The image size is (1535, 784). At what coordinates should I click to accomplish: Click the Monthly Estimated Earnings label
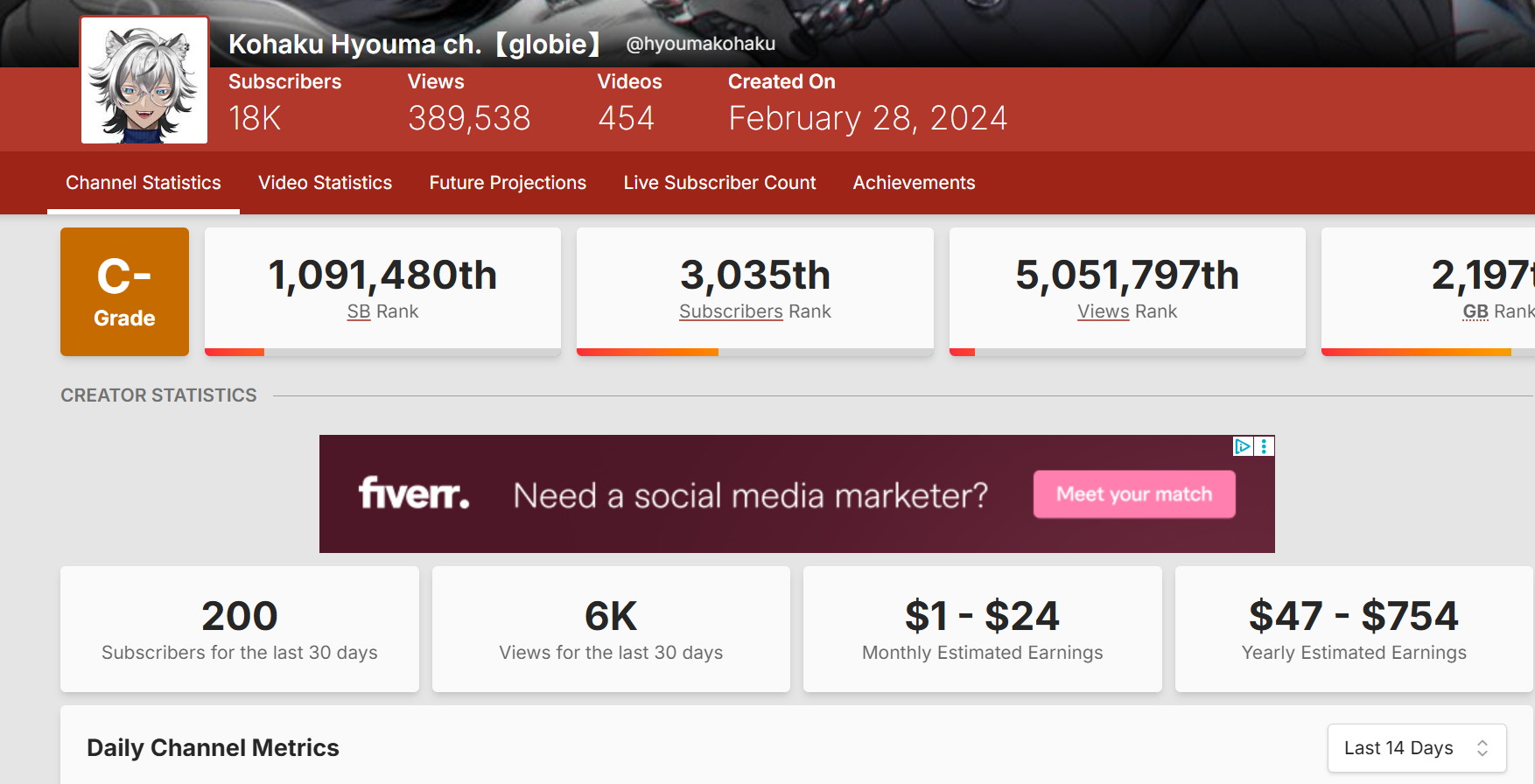tap(983, 653)
